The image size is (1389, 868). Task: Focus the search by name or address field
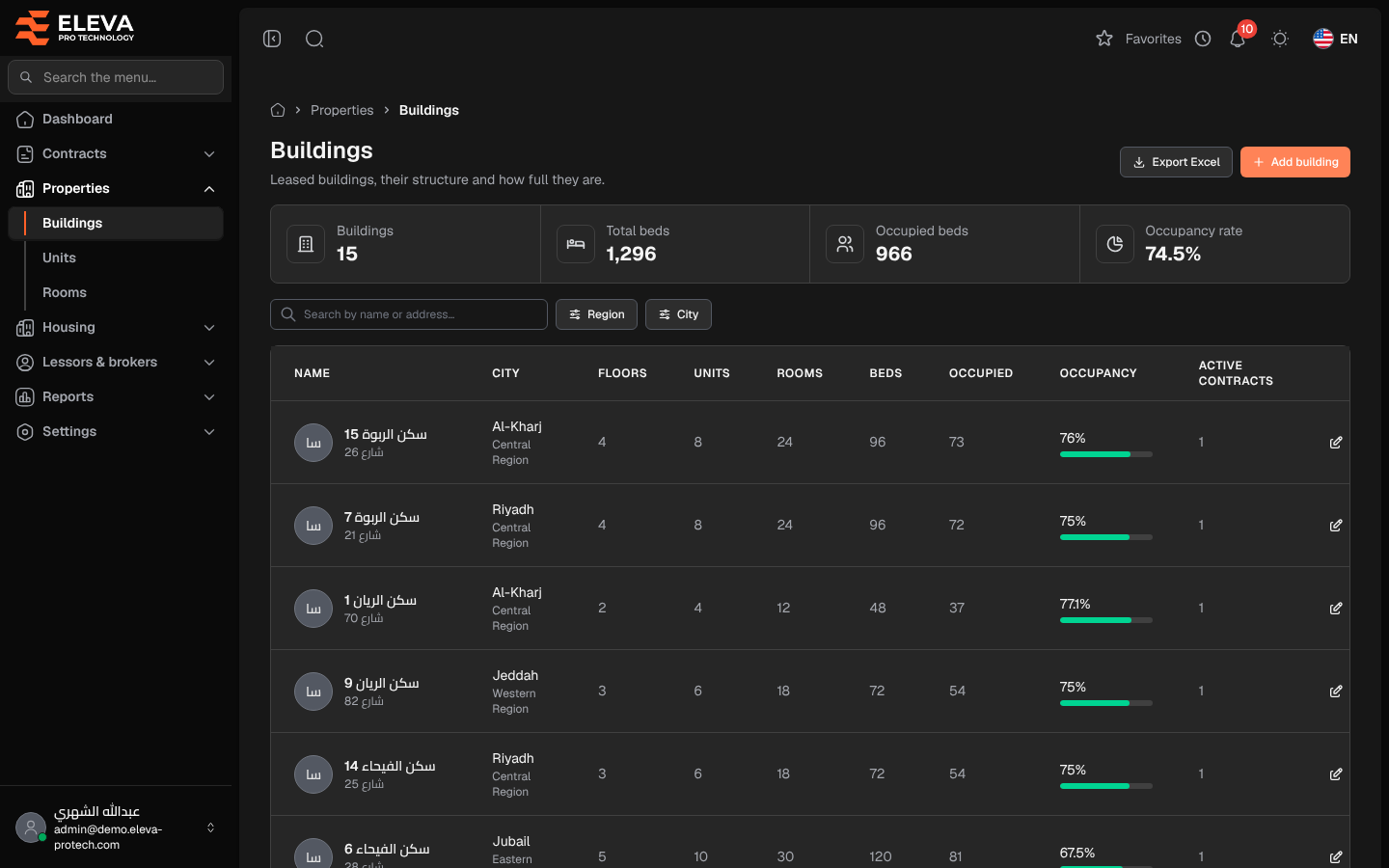point(409,314)
